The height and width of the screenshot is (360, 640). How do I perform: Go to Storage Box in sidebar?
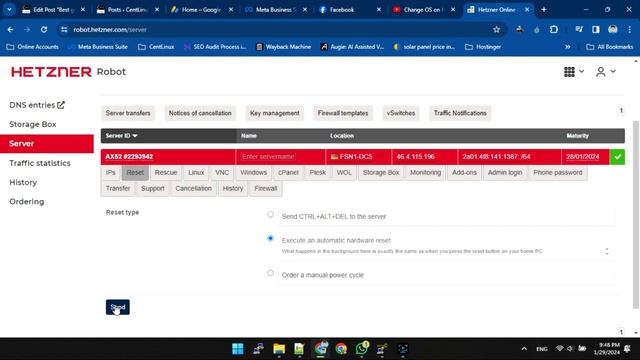[x=33, y=124]
